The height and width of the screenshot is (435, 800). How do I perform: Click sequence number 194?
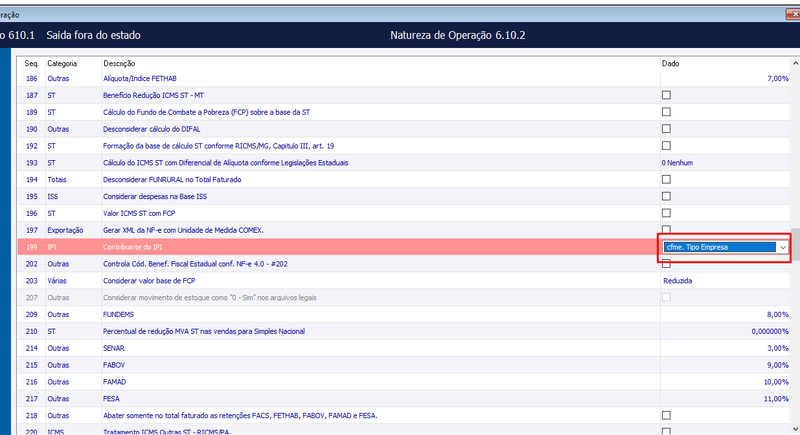pyautogui.click(x=32, y=180)
